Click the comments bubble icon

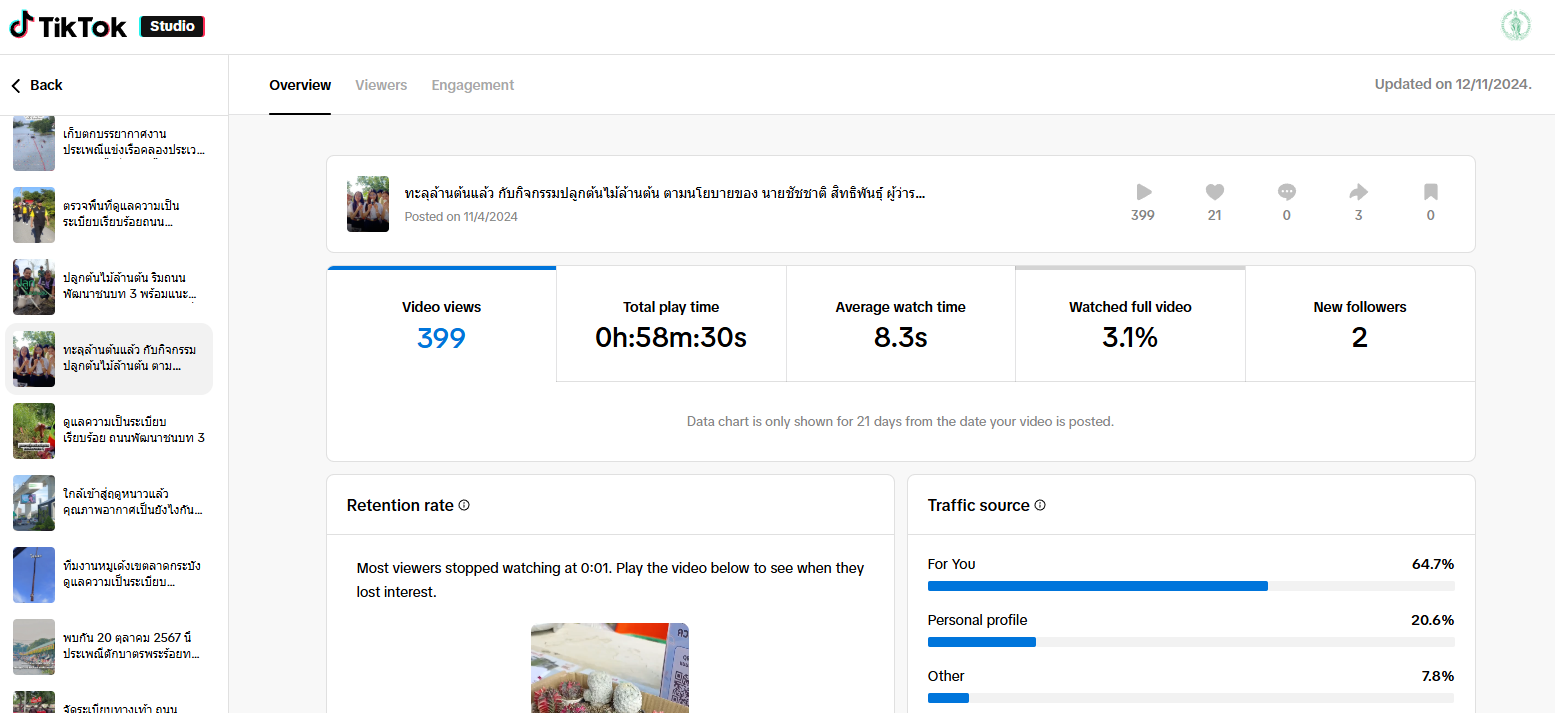1286,192
